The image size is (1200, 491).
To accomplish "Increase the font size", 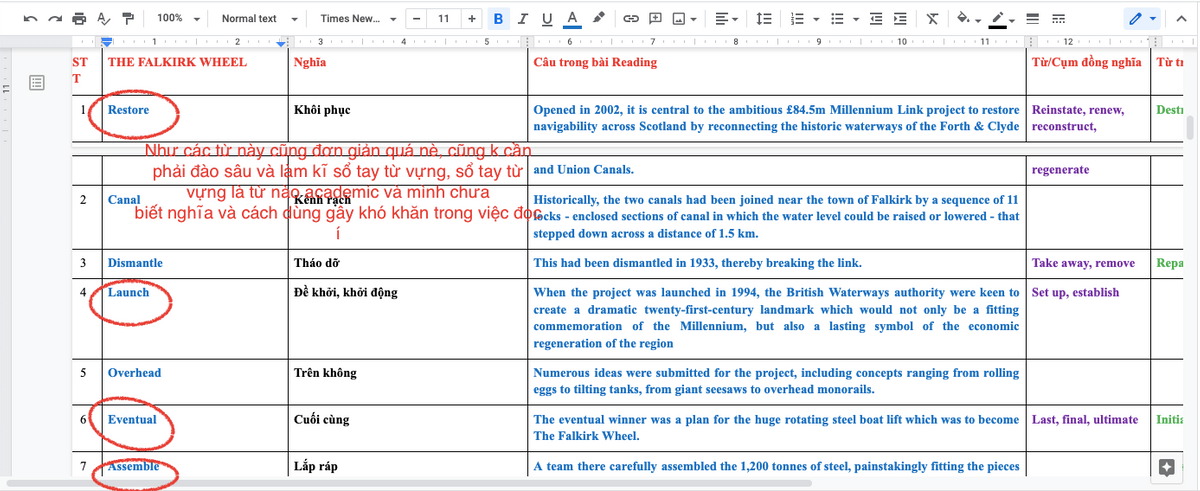I will (x=471, y=18).
